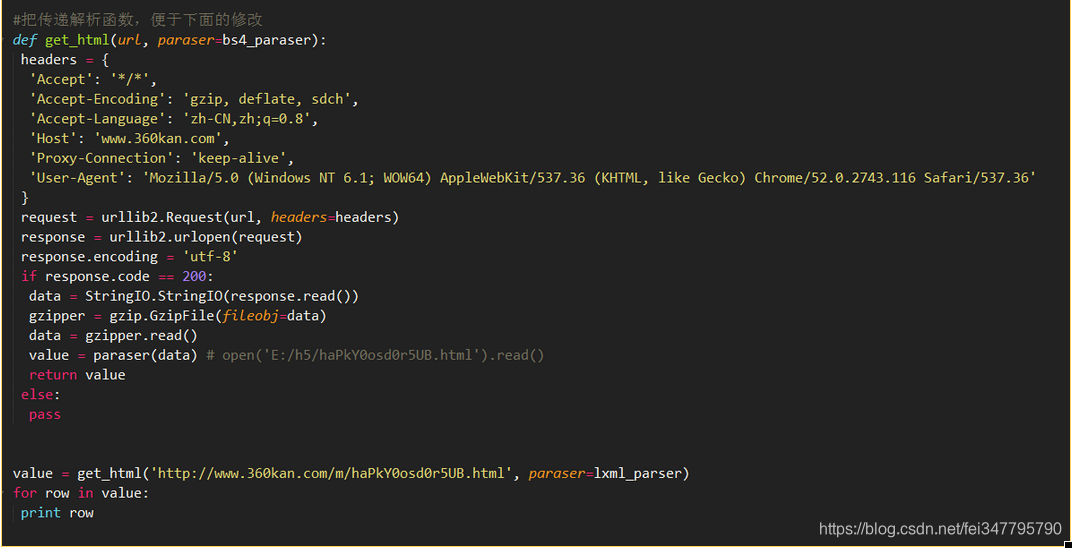Click the 'headers = {' line
Viewport: 1072px width, 548px height.
coord(64,59)
